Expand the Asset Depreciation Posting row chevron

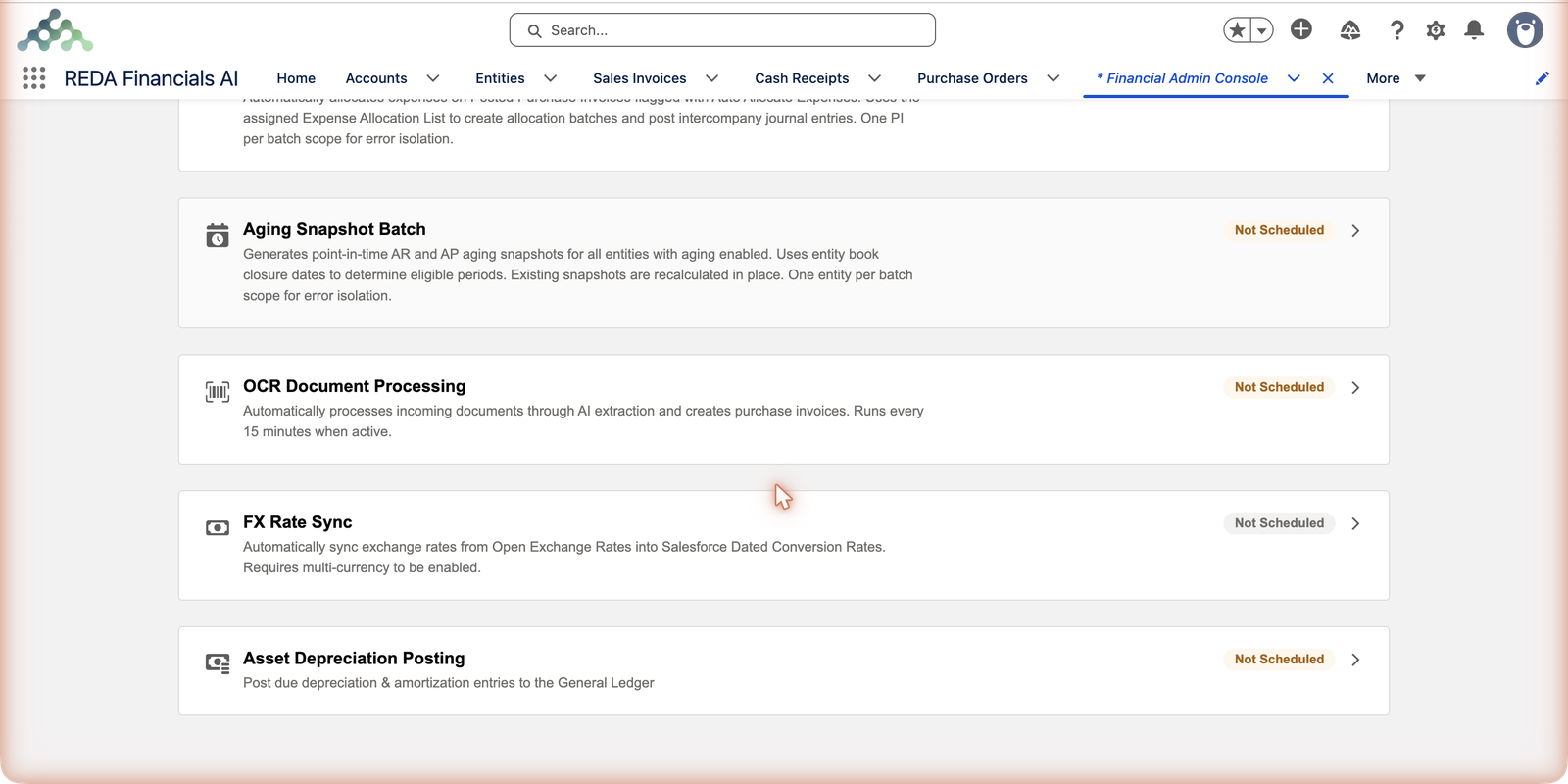point(1355,661)
